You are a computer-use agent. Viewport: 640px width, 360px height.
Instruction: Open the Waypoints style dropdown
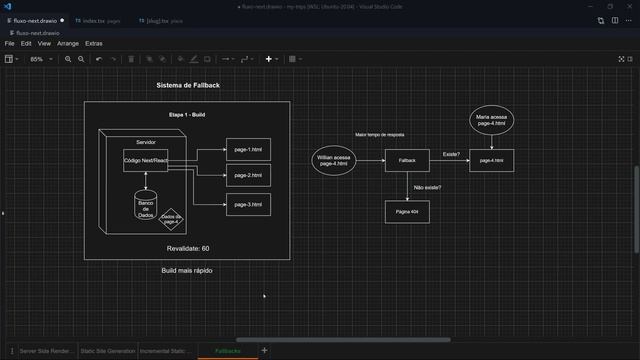(x=247, y=59)
